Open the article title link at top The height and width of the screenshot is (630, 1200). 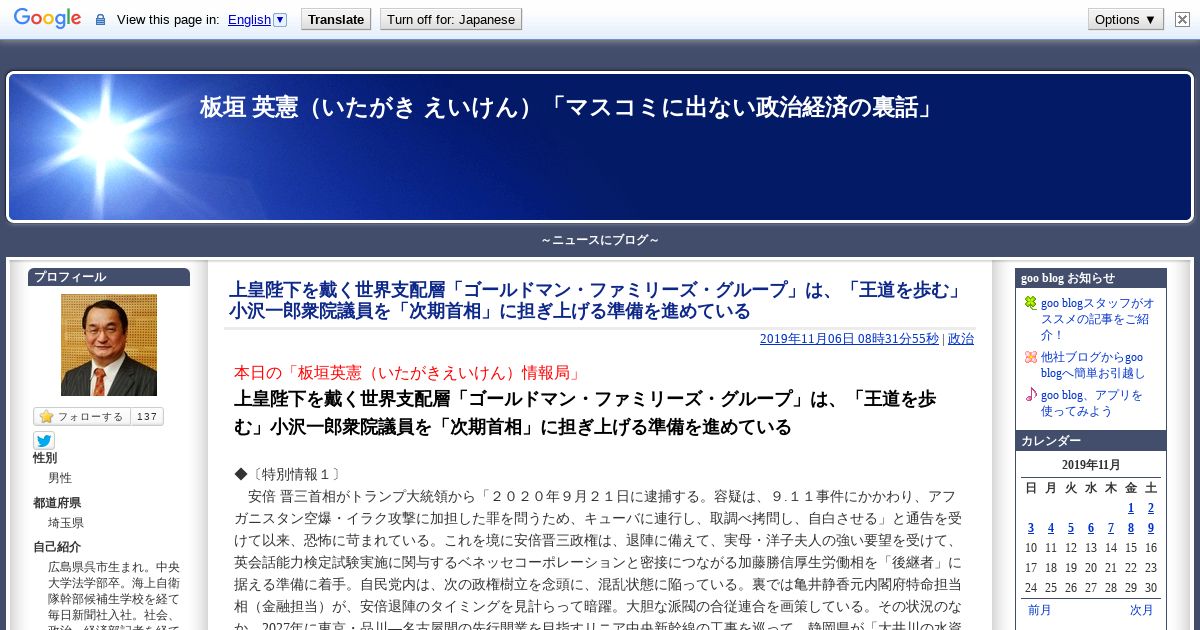tap(597, 300)
